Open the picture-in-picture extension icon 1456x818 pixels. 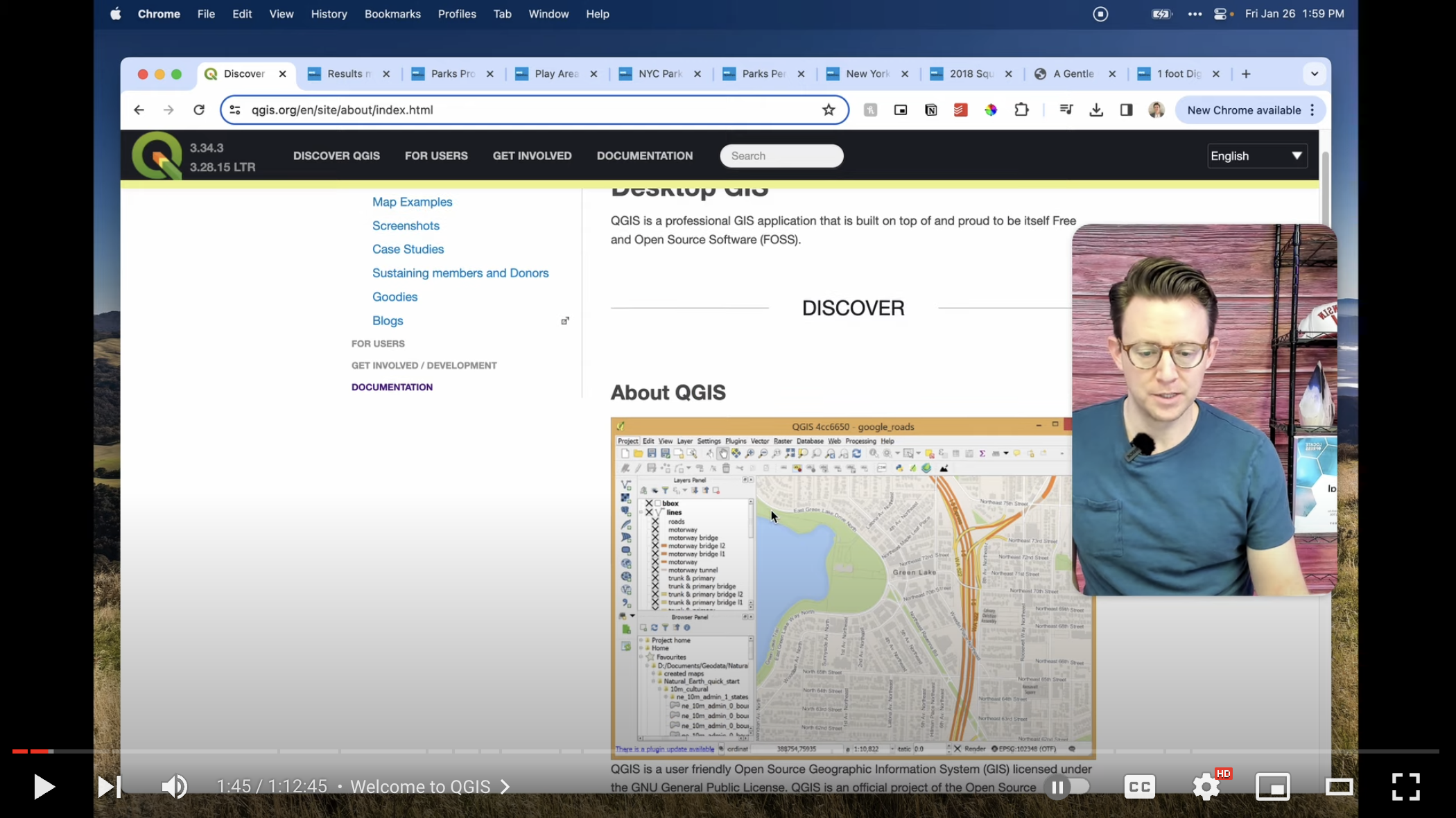[901, 110]
